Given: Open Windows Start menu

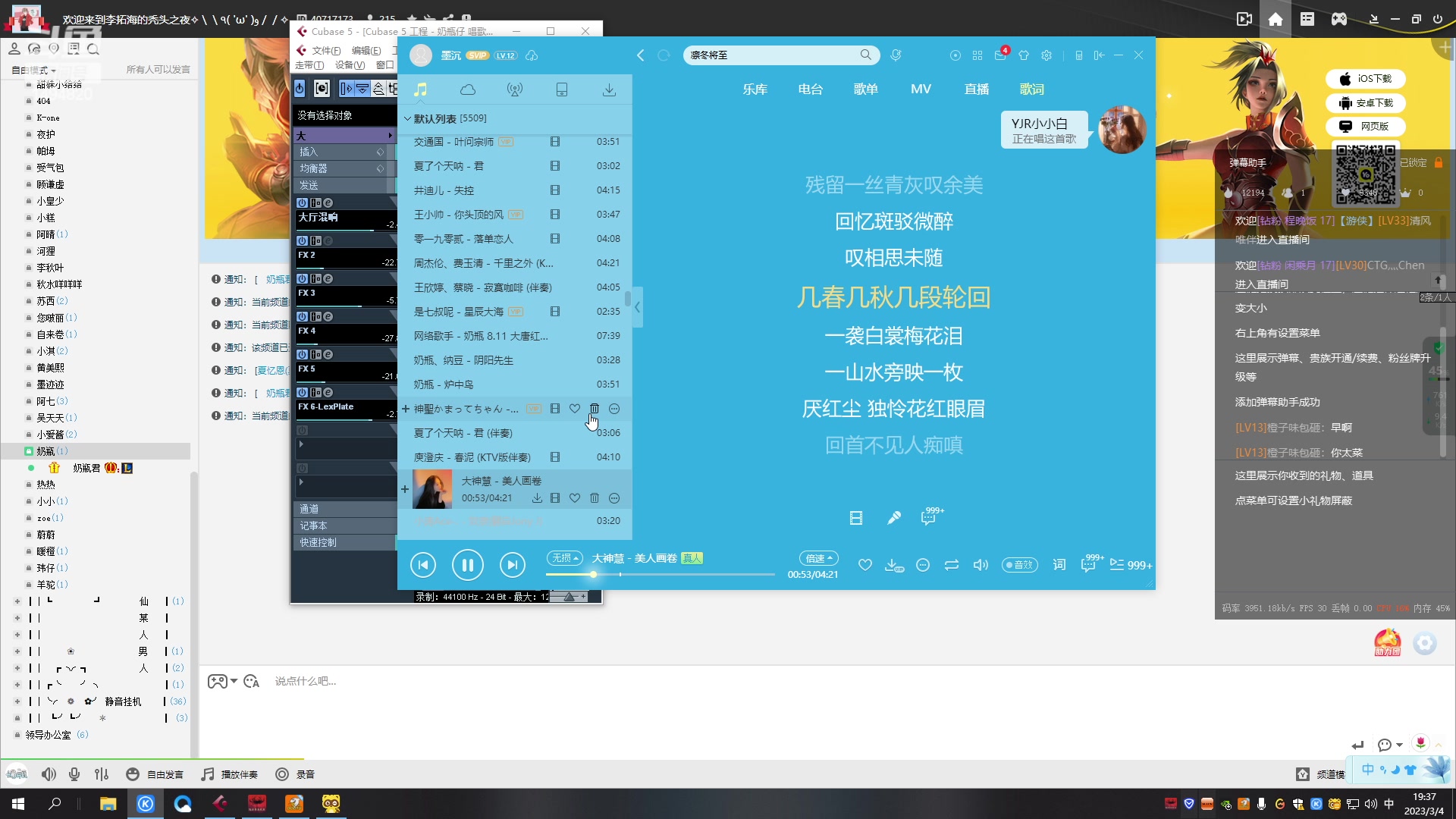Looking at the screenshot, I should click(18, 804).
